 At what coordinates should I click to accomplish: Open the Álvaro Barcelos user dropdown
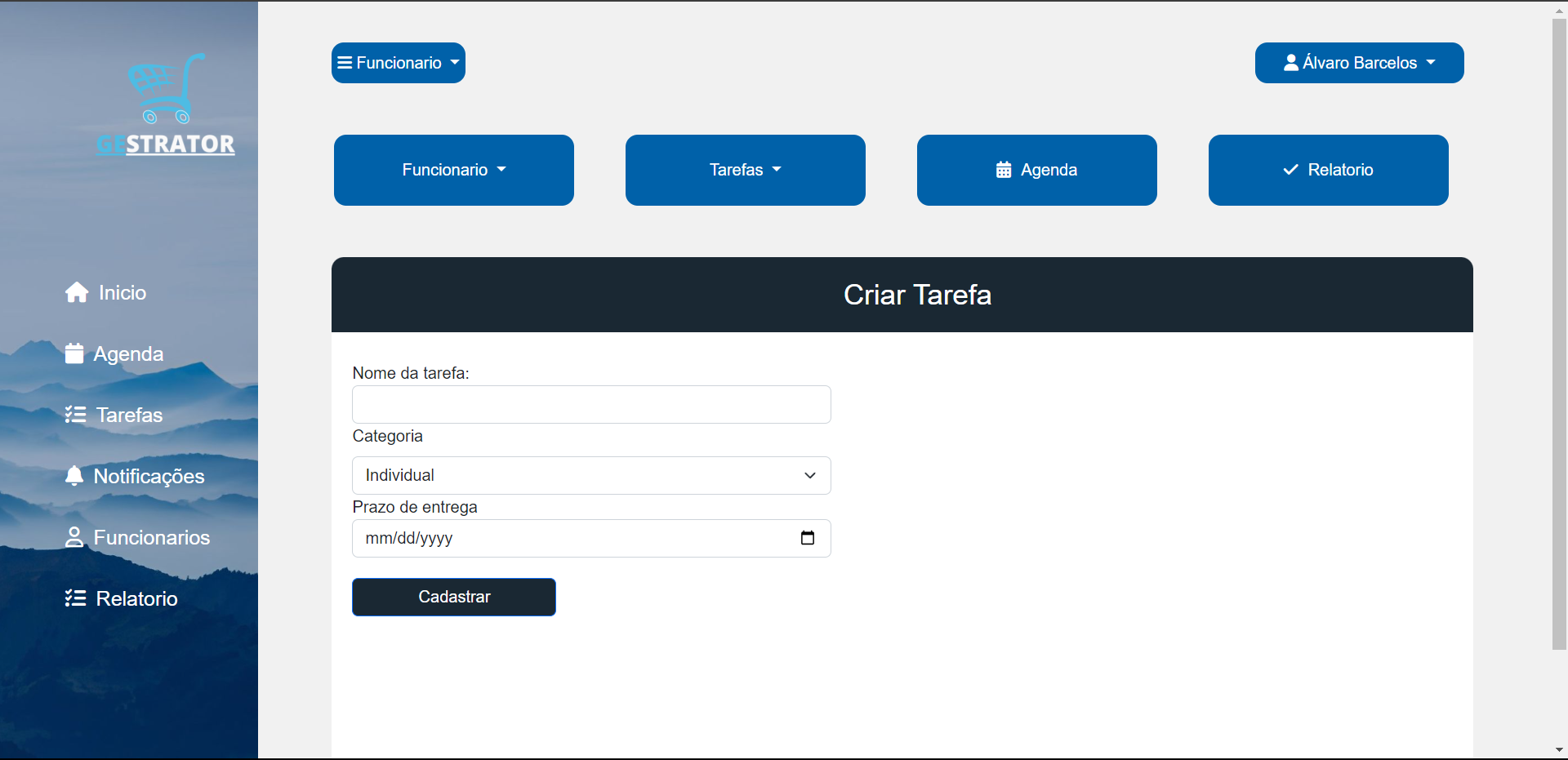(x=1359, y=63)
